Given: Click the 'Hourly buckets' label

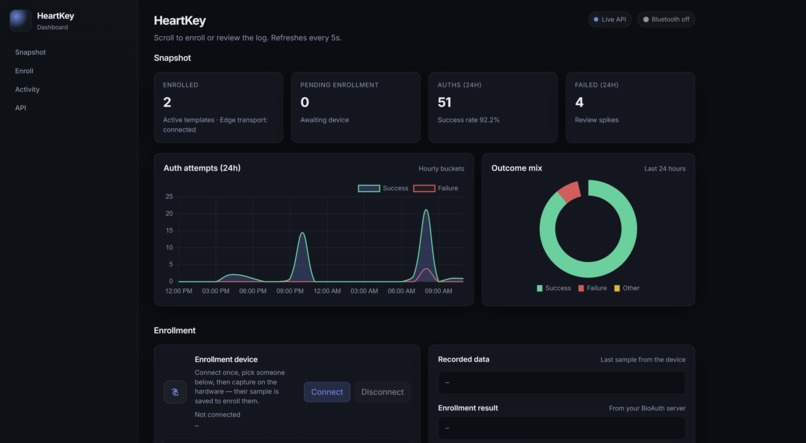Looking at the screenshot, I should click(x=441, y=169).
